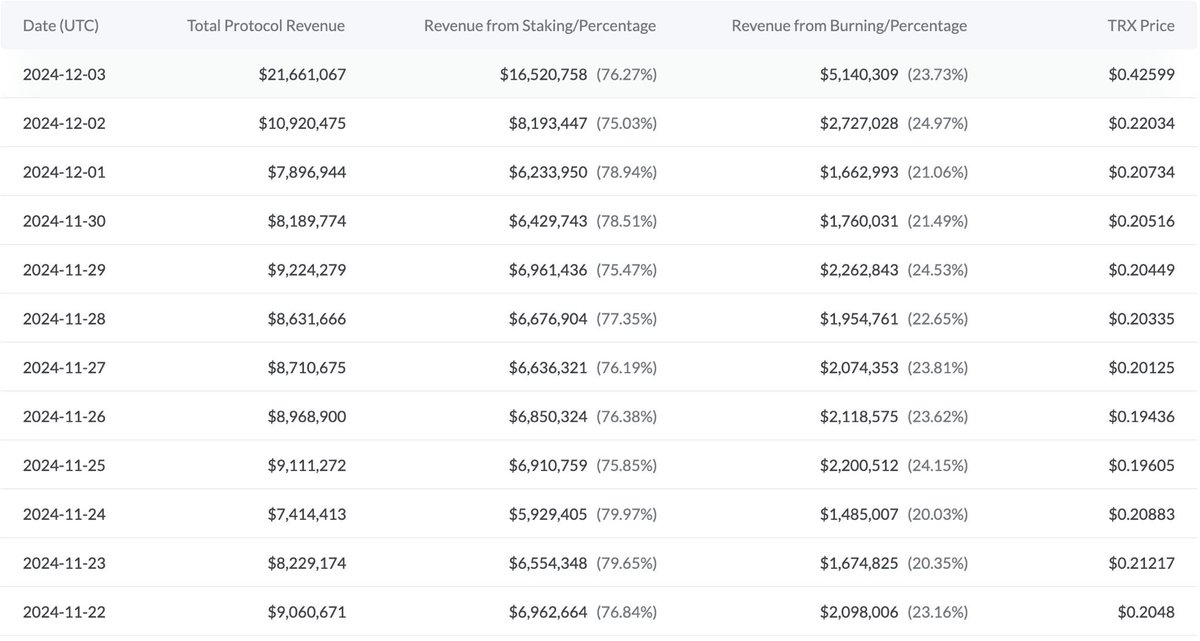Click the date cell 2024-12-02
This screenshot has height=641, width=1200.
point(64,123)
